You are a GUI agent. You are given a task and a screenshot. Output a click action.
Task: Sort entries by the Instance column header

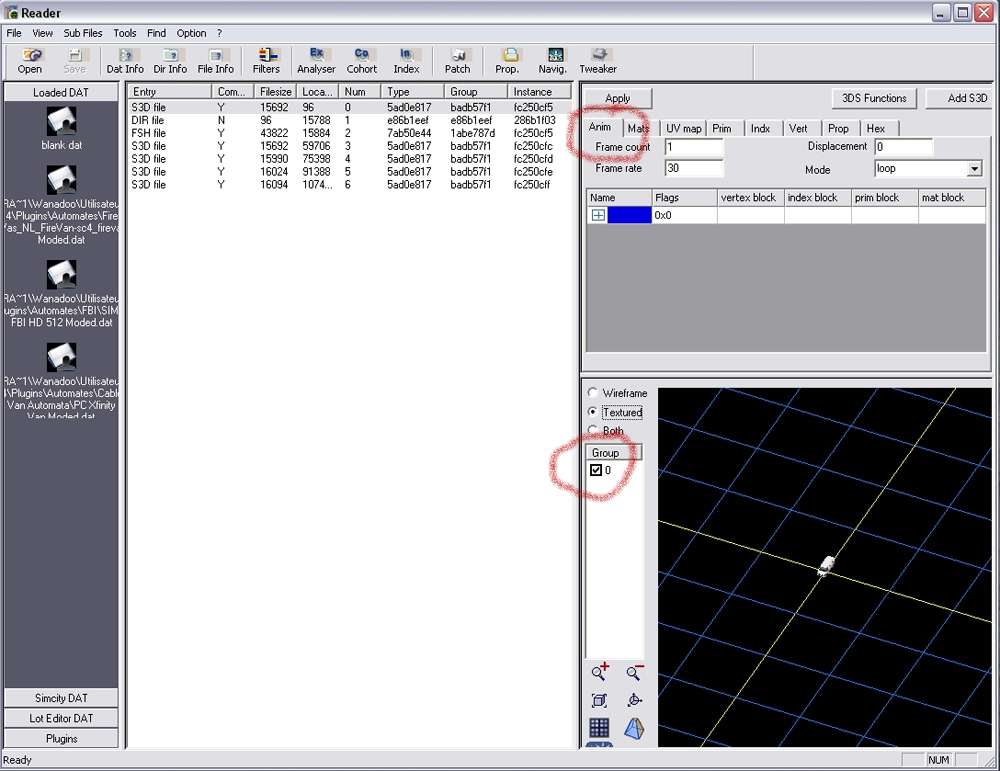click(540, 92)
